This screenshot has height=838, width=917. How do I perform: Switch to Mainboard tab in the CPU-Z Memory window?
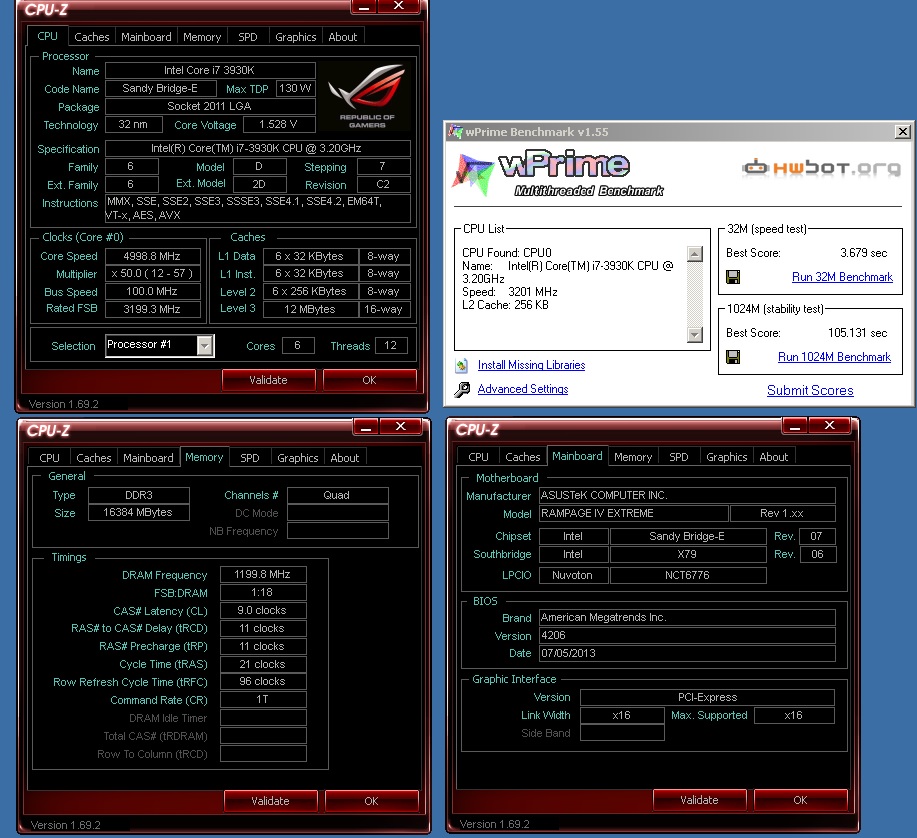point(148,458)
